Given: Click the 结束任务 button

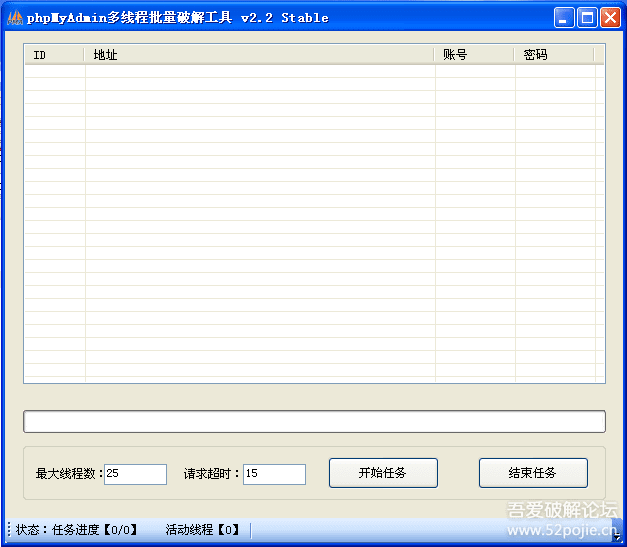Looking at the screenshot, I should point(533,473).
